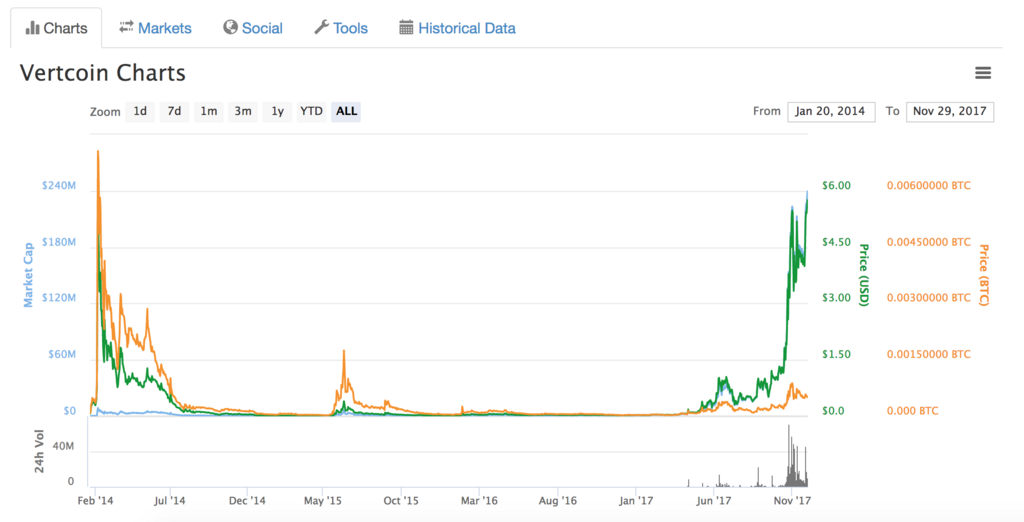Click the 0.00150000 BTC label

[x=929, y=354]
